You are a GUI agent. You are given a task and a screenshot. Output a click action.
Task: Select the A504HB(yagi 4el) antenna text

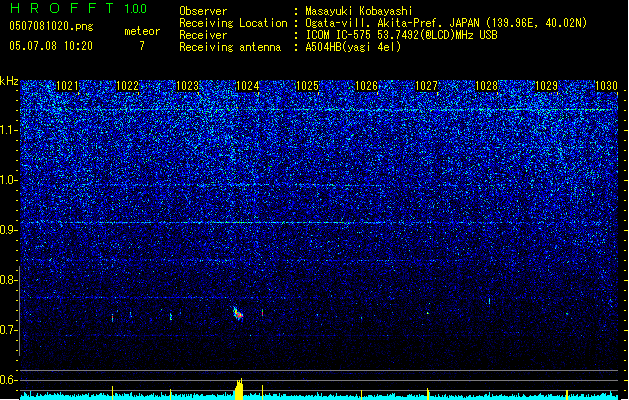[353, 47]
